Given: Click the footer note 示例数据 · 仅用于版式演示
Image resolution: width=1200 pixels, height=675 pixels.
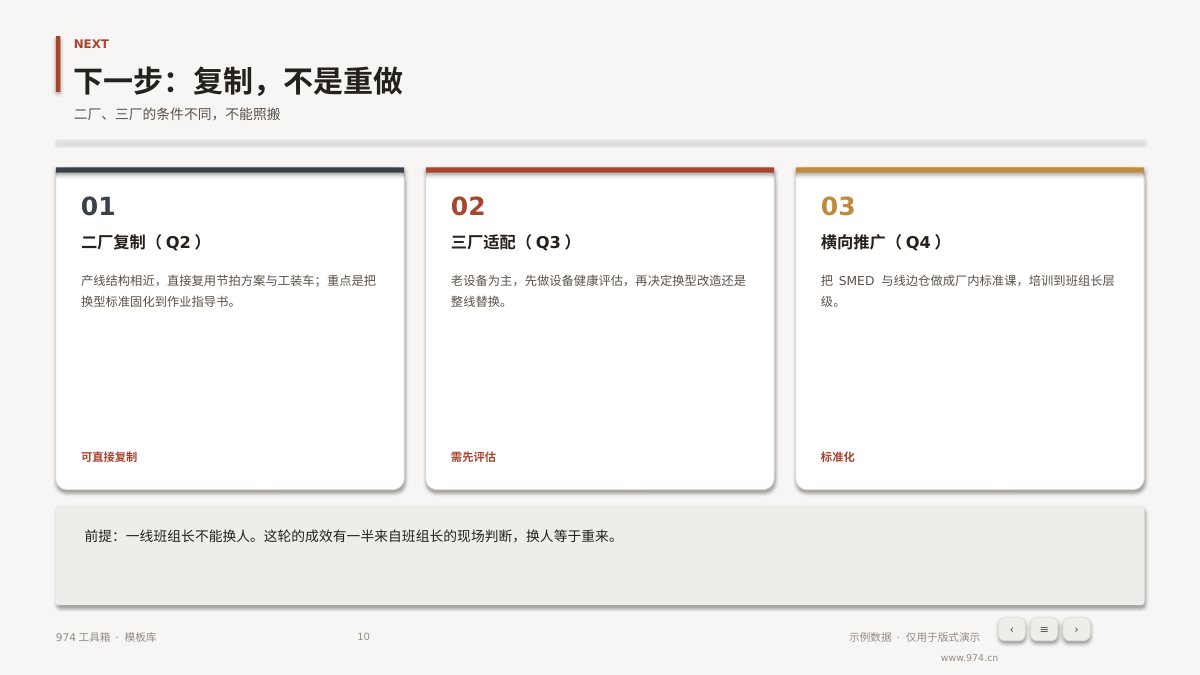Looking at the screenshot, I should (x=914, y=637).
